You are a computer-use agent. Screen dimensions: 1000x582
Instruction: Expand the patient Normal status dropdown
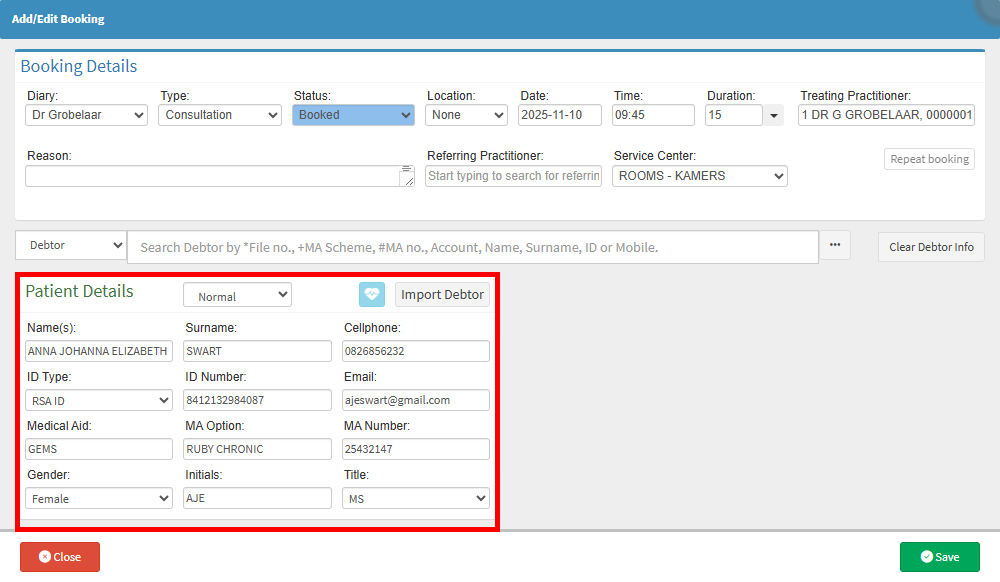click(237, 295)
